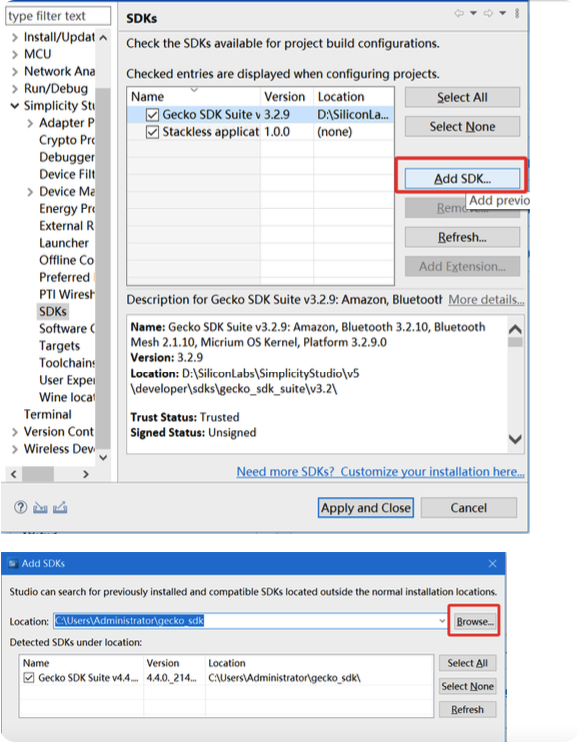Click the export preferences icon
The width and height of the screenshot is (579, 742).
click(x=60, y=508)
